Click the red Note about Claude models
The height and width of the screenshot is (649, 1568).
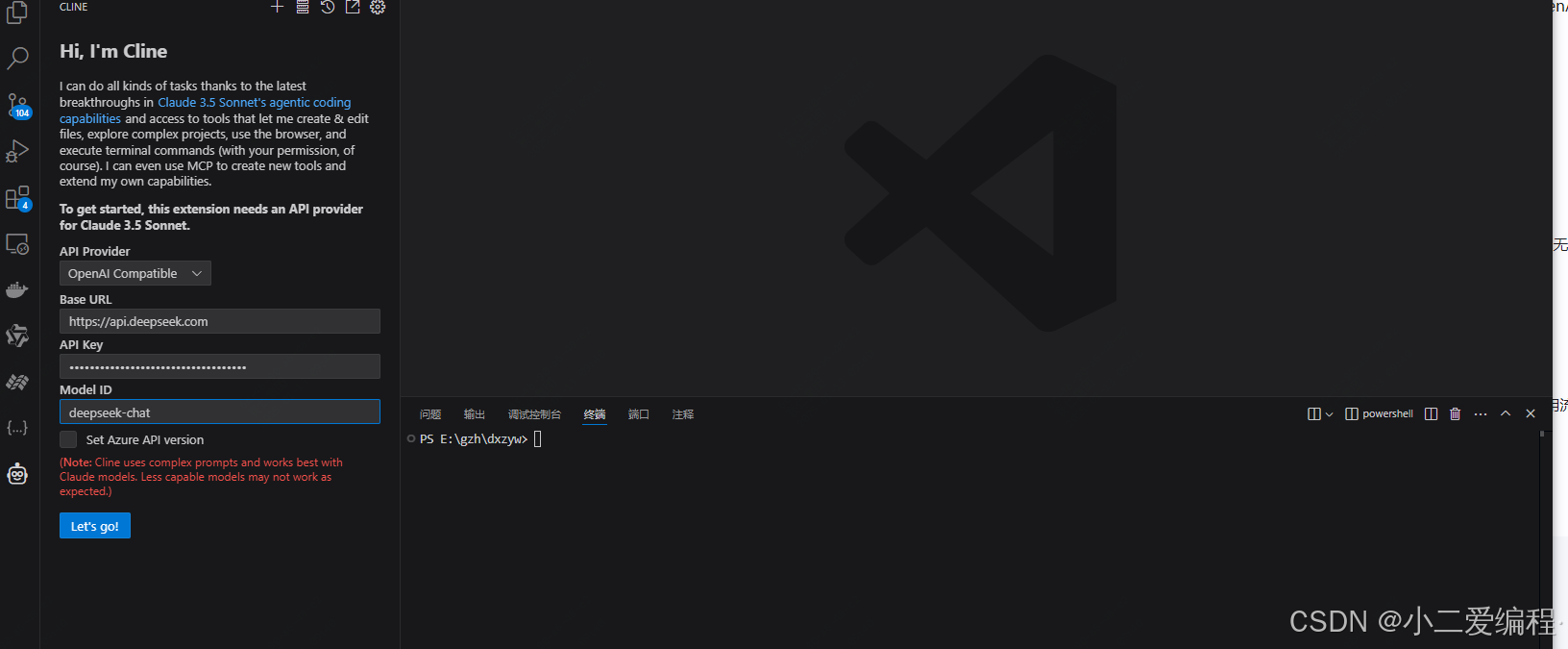click(201, 477)
